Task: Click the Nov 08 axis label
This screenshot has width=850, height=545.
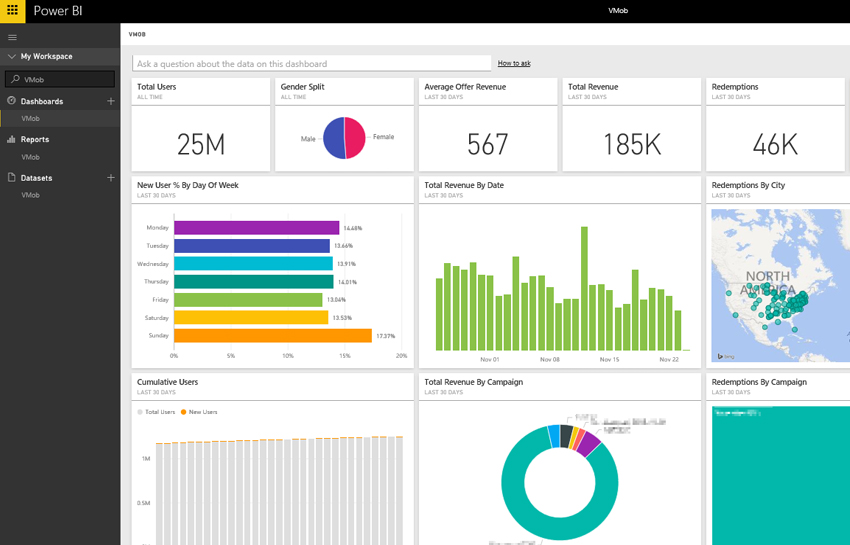Action: (549, 360)
